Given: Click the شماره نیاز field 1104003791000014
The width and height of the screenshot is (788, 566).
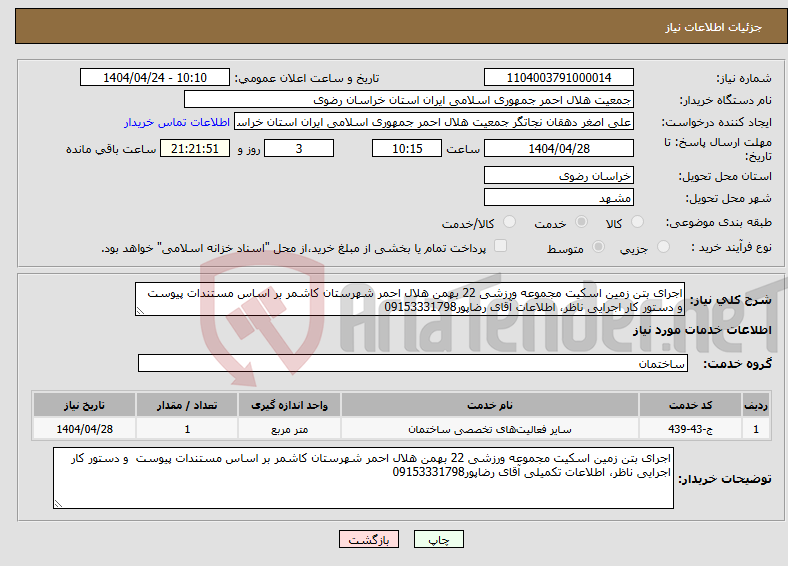Looking at the screenshot, I should (x=558, y=77).
